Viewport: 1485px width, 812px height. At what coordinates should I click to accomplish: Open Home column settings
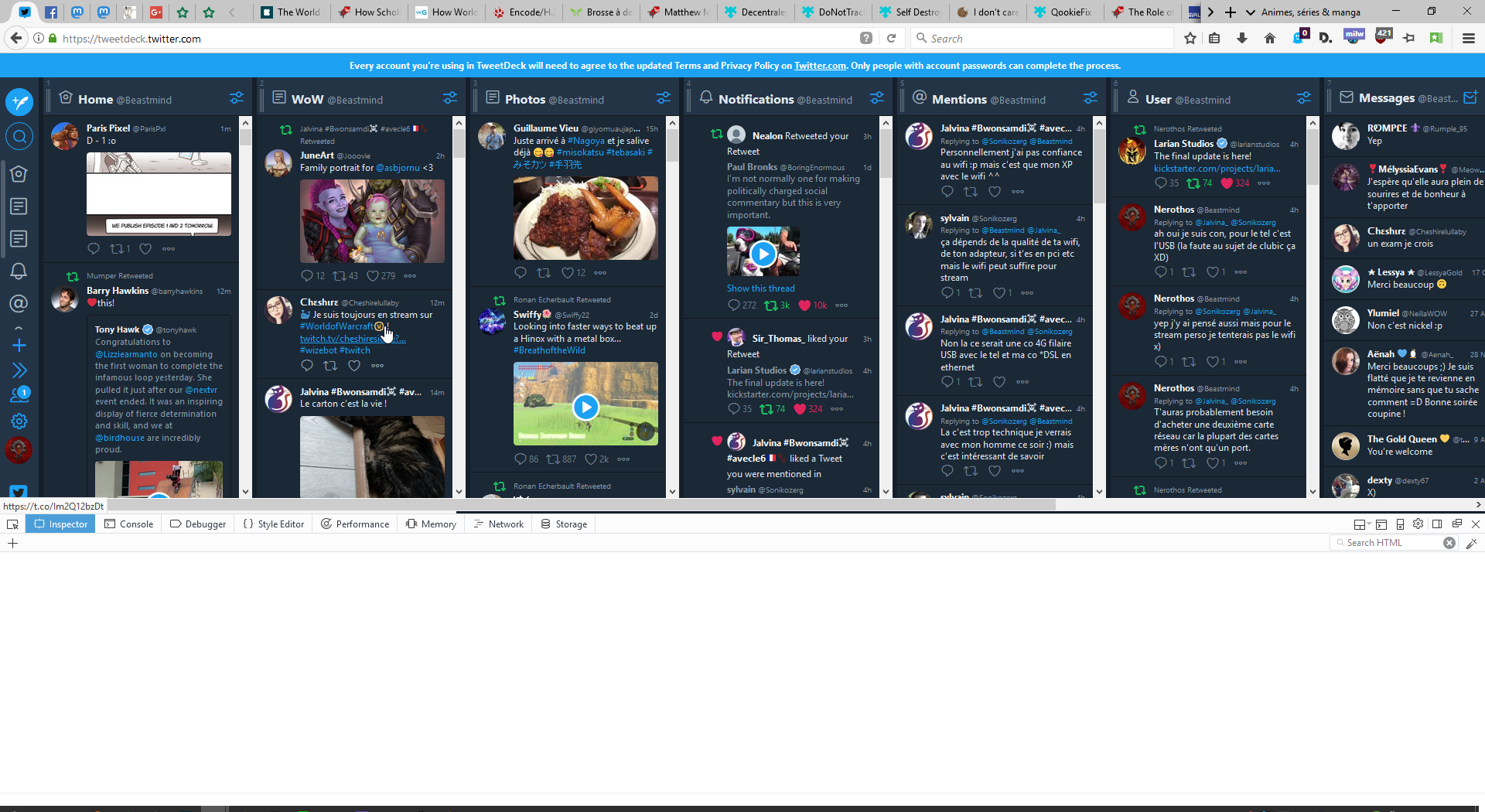[x=237, y=97]
